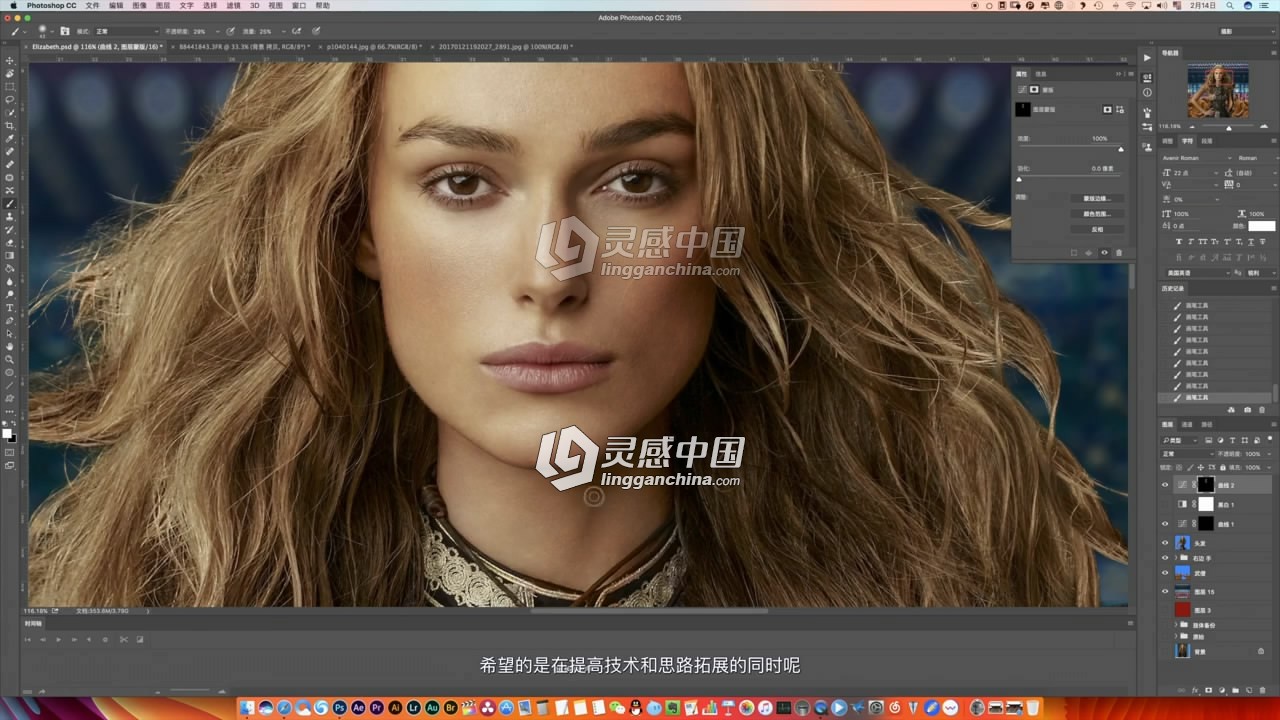Screen dimensions: 1280x720
Task: Switch to the 路径 tab
Action: [x=1207, y=424]
